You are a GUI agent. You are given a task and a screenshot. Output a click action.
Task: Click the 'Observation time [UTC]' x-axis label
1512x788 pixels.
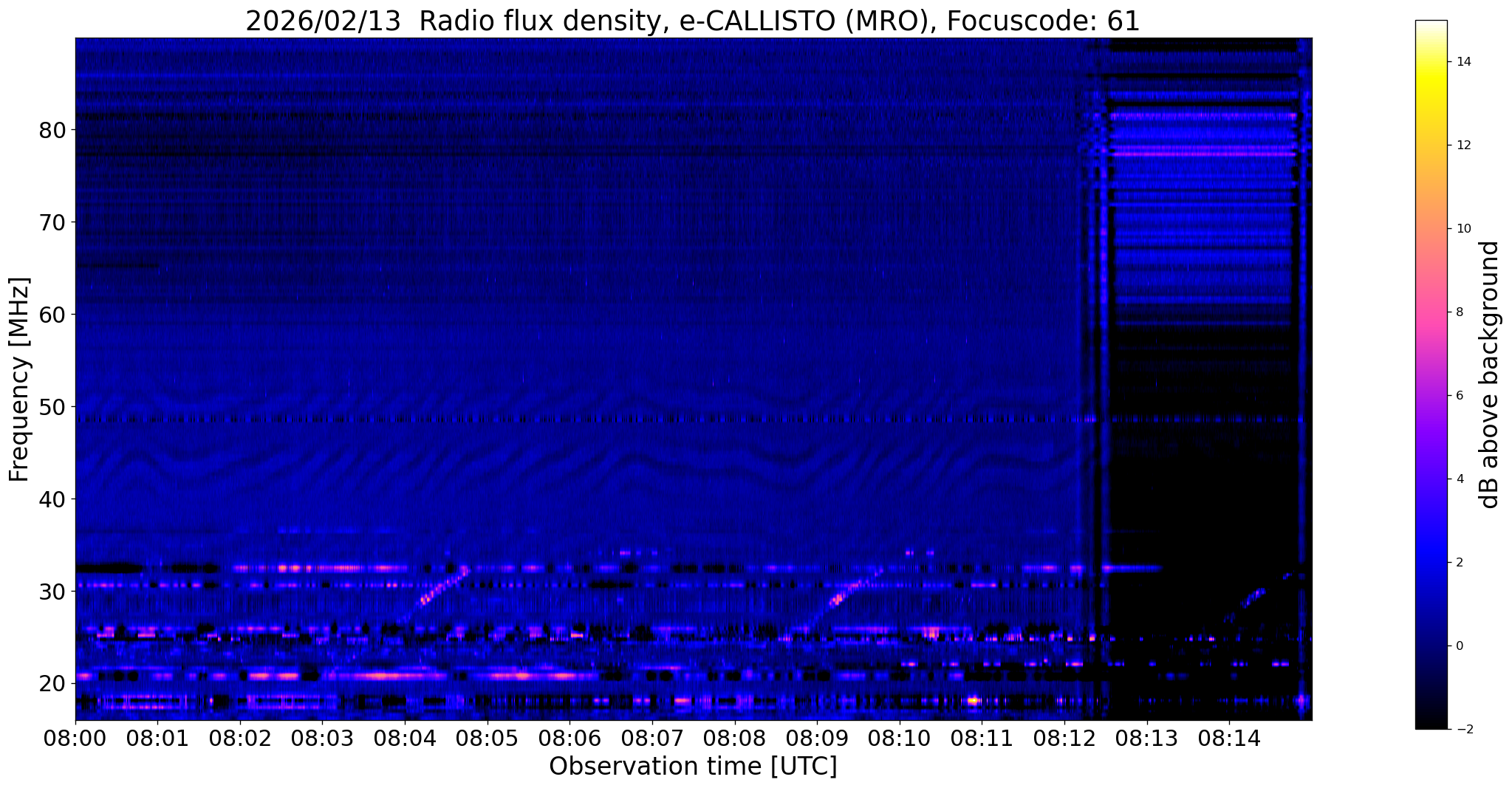pyautogui.click(x=693, y=767)
